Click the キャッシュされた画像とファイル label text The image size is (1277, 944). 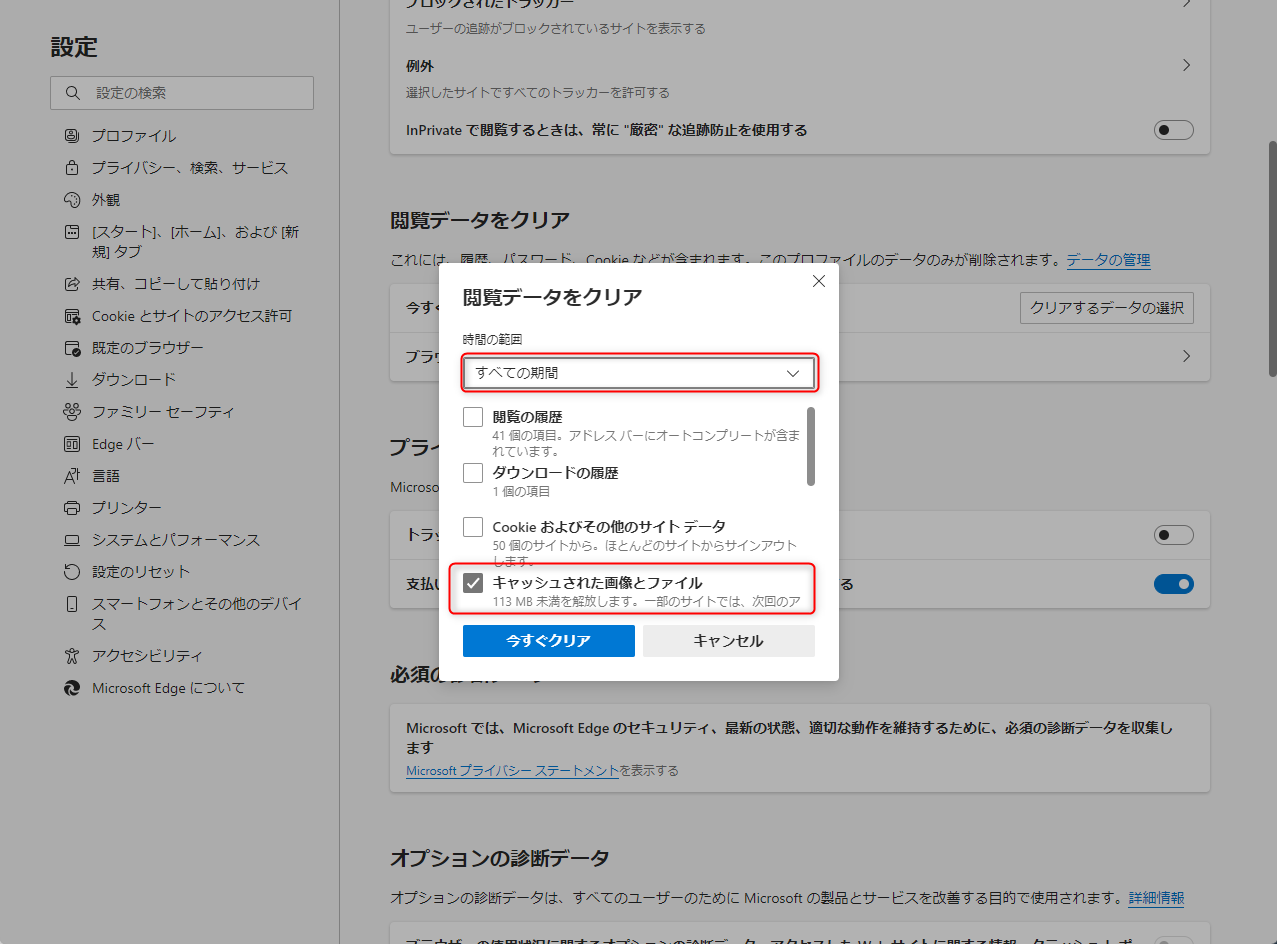[x=597, y=583]
